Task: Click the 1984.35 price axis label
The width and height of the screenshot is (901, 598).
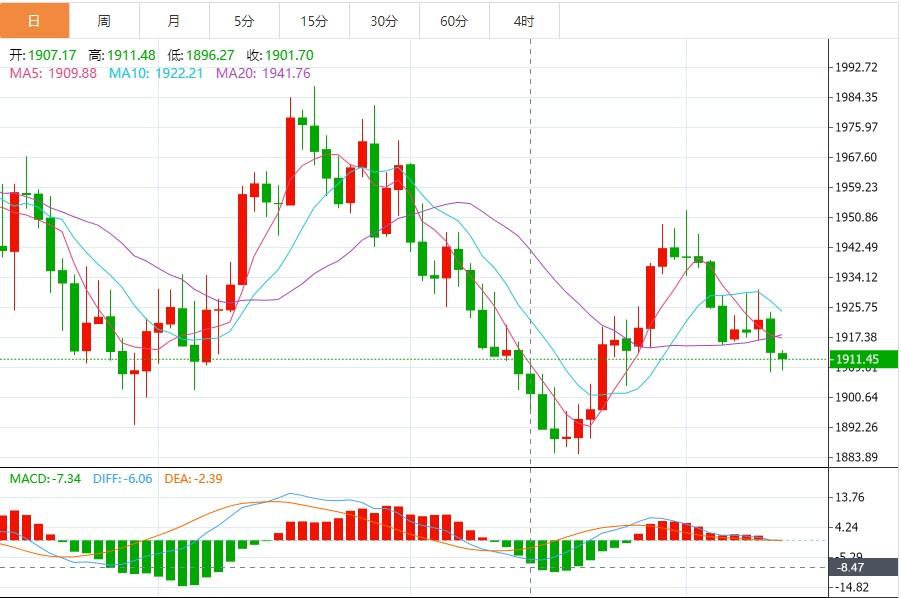Action: (856, 97)
